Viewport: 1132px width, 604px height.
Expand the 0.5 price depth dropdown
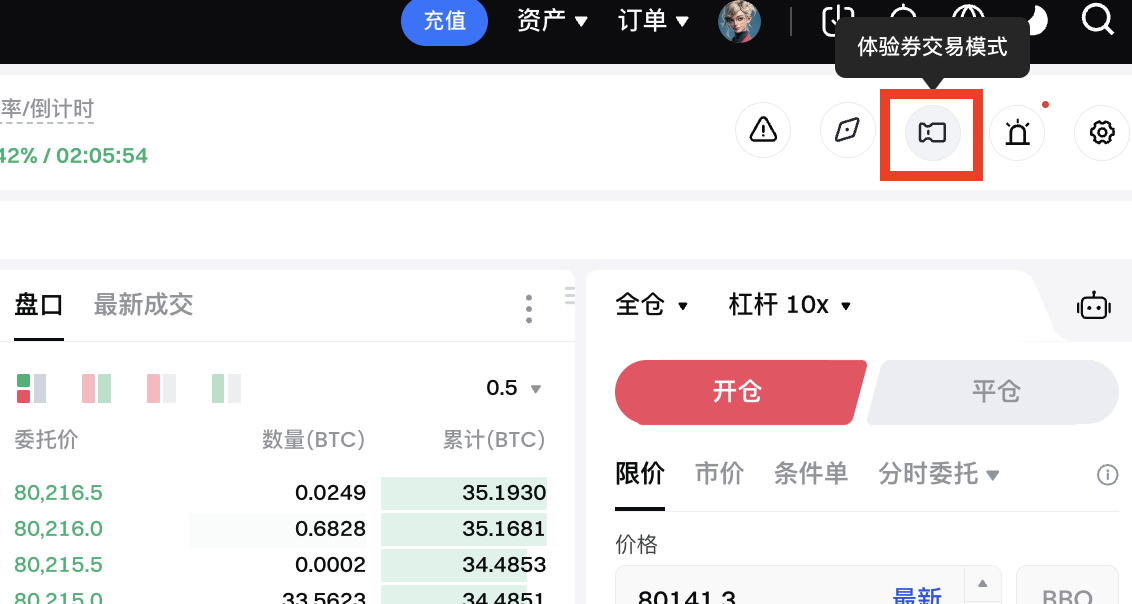[514, 388]
